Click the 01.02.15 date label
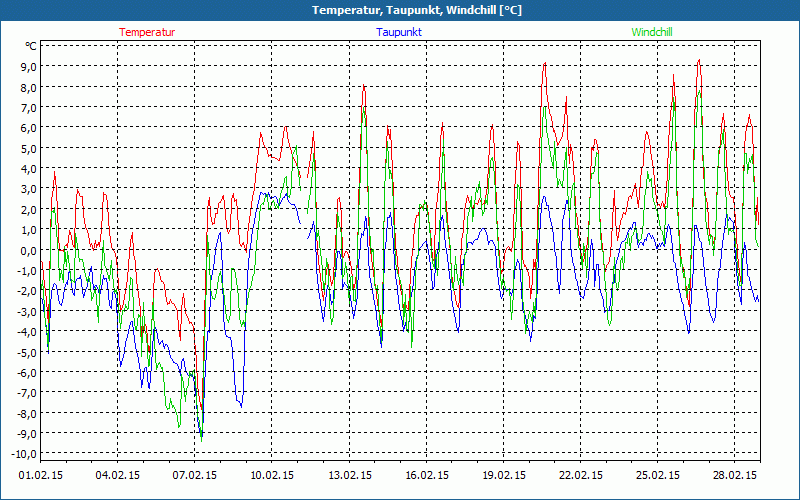Viewport: 800px width, 500px height. (x=41, y=475)
